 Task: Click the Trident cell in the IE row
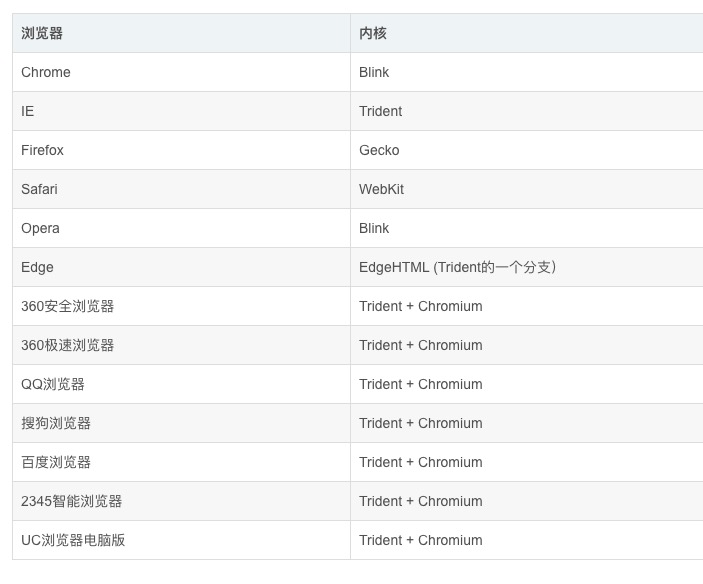[381, 111]
